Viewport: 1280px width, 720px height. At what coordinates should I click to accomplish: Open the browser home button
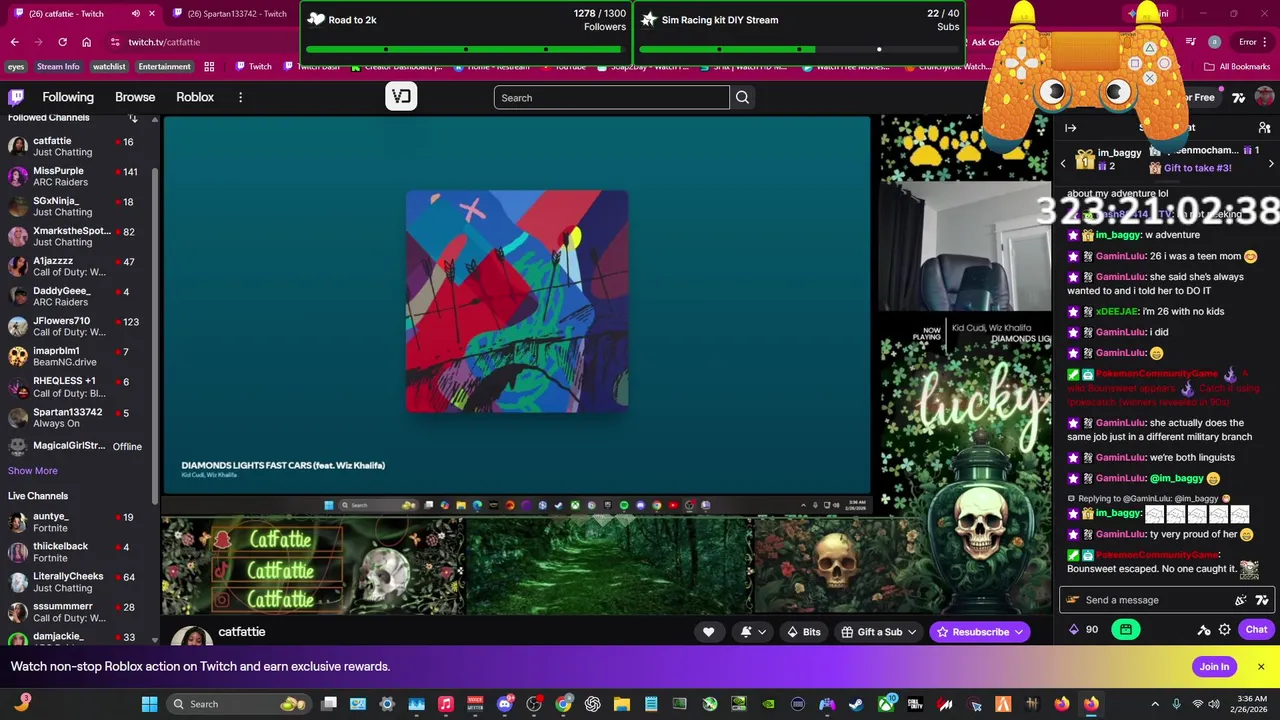[87, 42]
